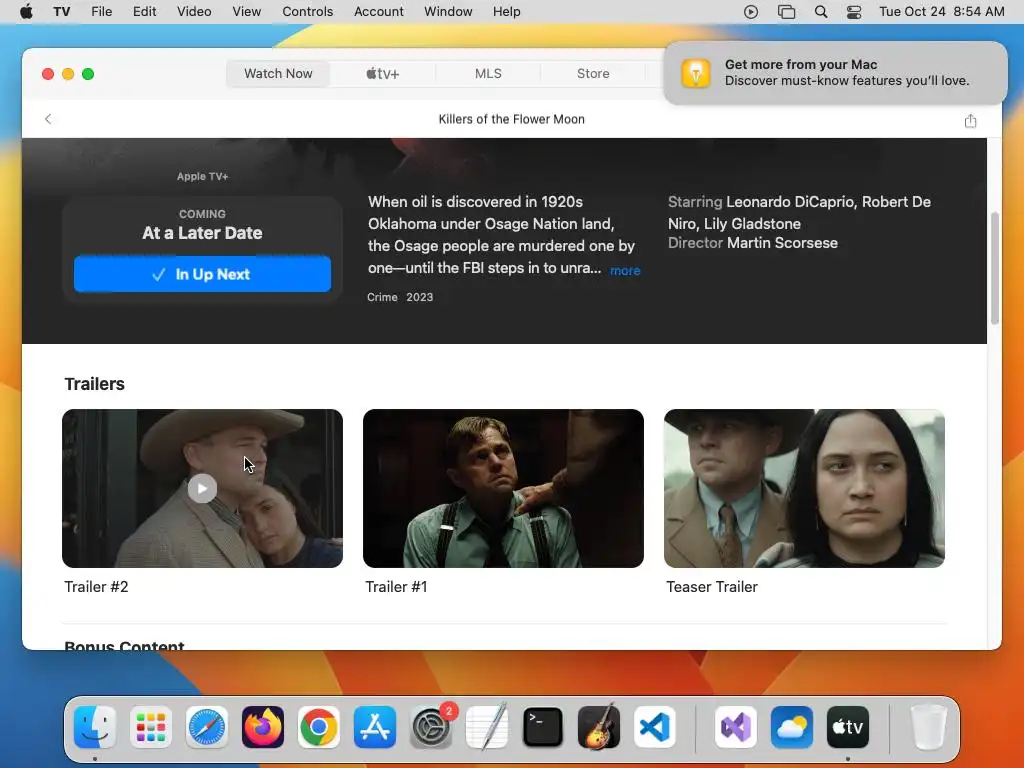This screenshot has height=768, width=1024.
Task: Open the Help menu
Action: (506, 12)
